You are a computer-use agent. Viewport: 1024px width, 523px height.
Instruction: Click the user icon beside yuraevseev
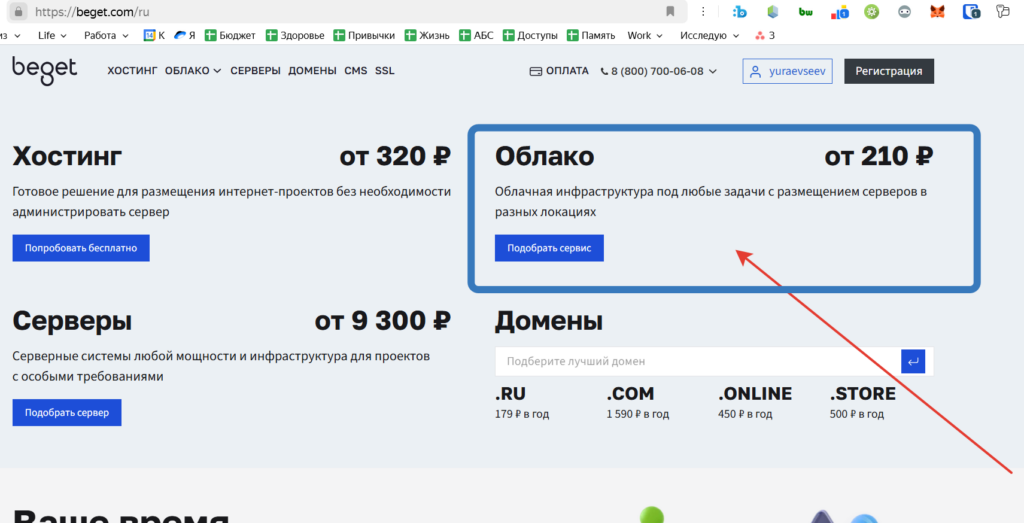click(x=754, y=71)
